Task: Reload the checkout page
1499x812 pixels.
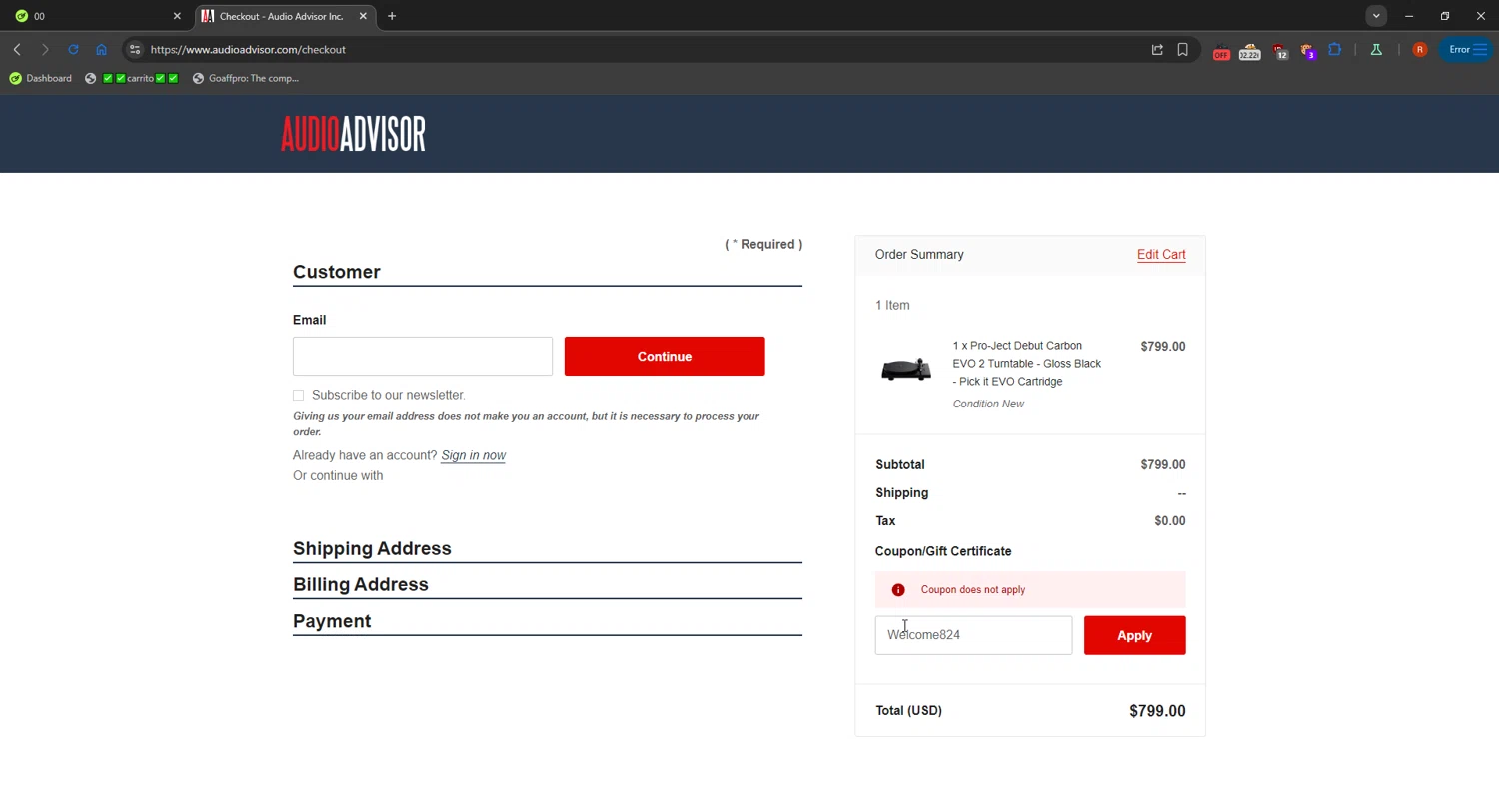Action: [x=73, y=49]
